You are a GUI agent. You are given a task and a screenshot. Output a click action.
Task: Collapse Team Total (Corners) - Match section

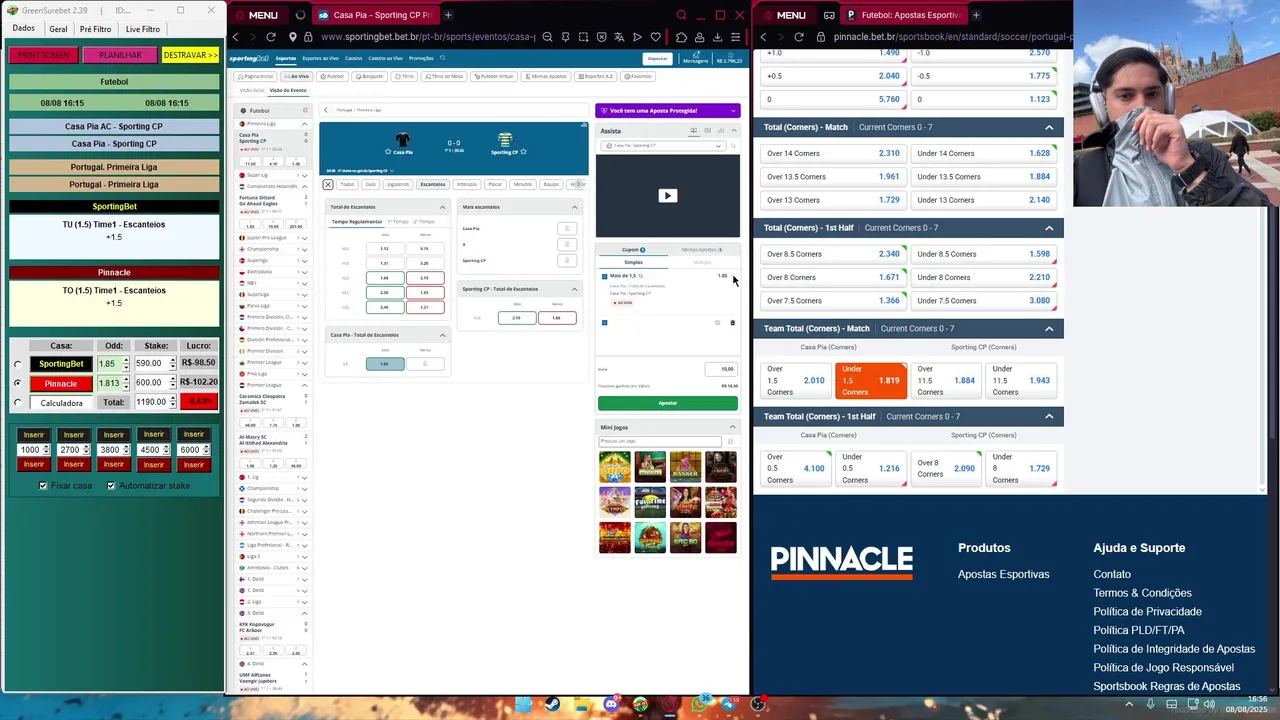click(1049, 328)
